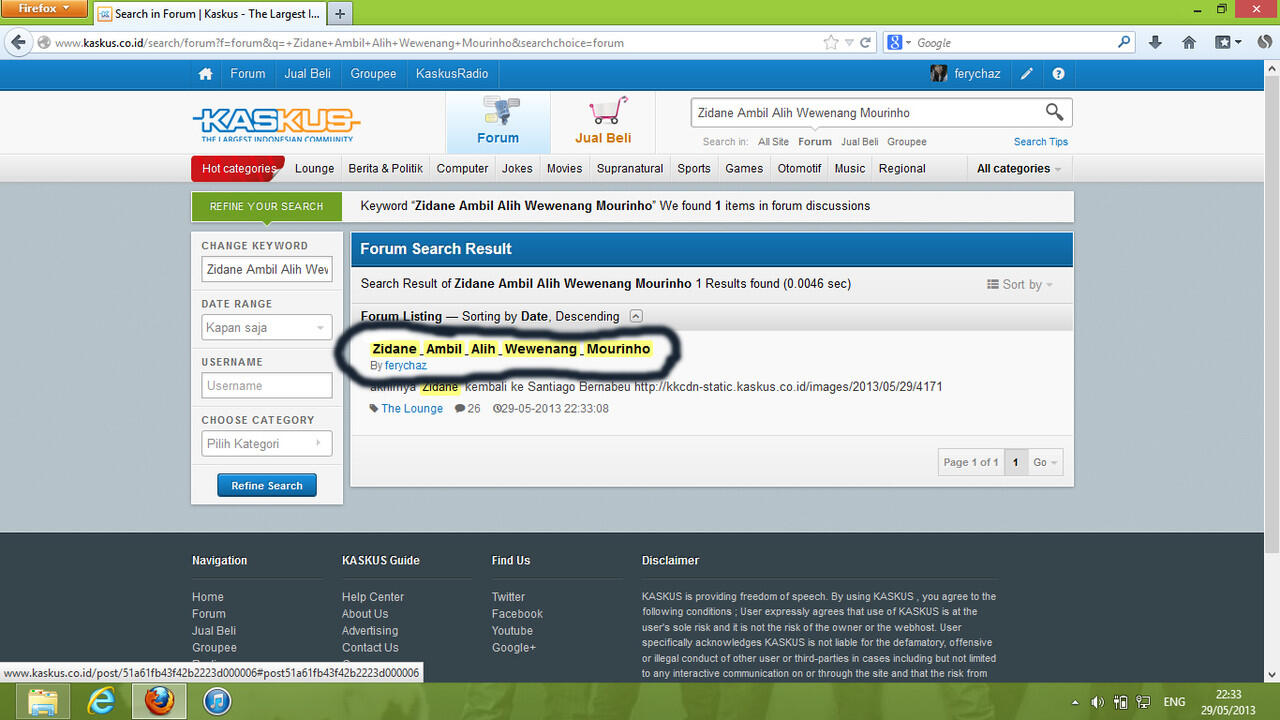Open the Kapan saja date range dropdown
The width and height of the screenshot is (1280, 720).
267,328
